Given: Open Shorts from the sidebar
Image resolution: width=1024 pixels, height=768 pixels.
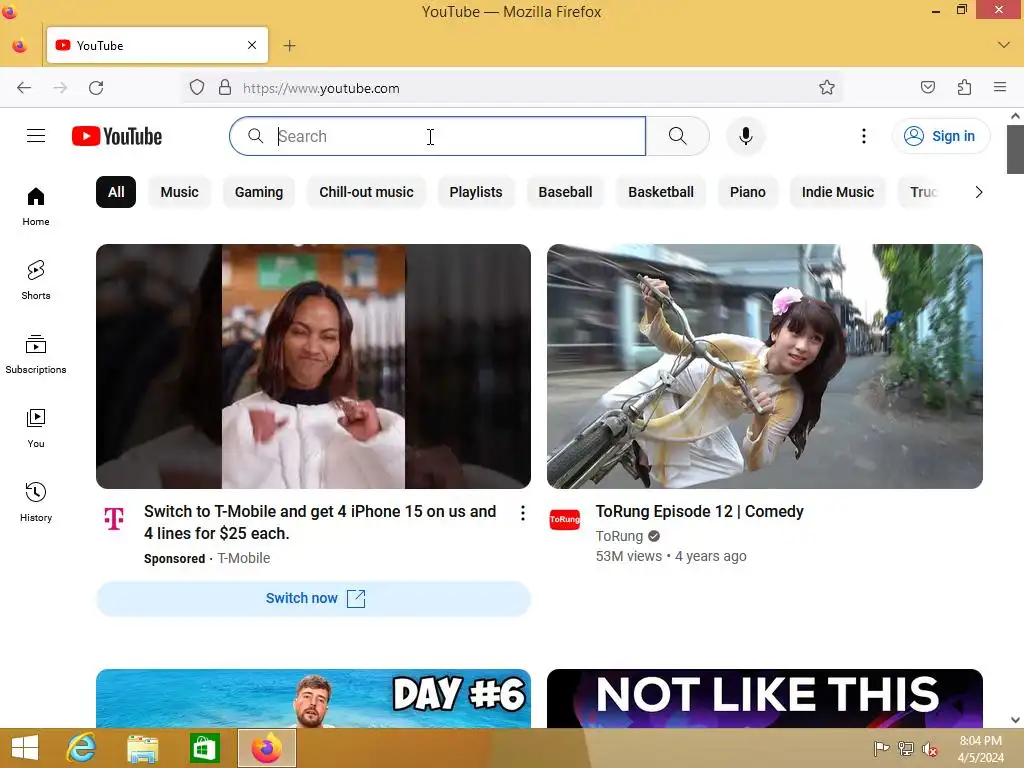Looking at the screenshot, I should point(36,280).
